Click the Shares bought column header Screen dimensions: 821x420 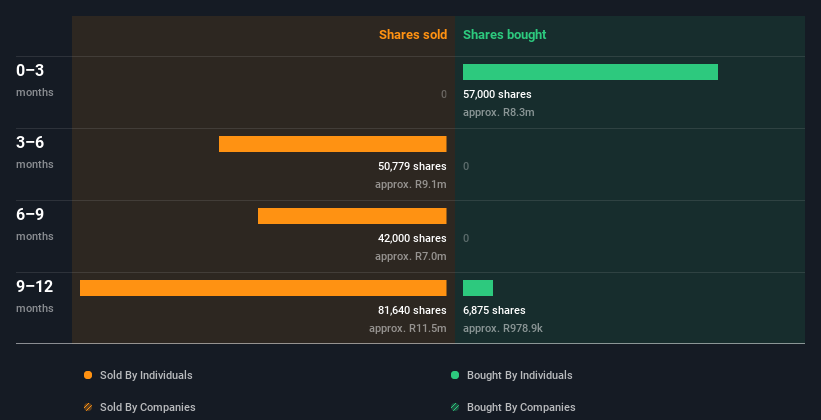(504, 35)
